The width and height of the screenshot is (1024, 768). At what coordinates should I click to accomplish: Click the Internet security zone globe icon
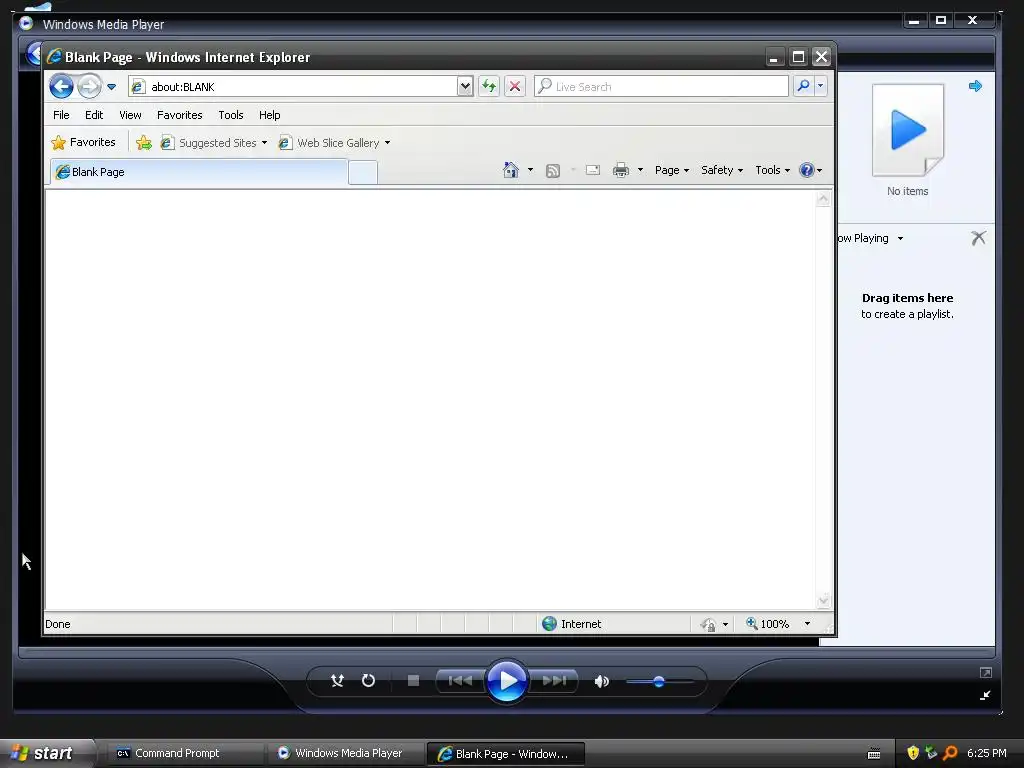point(549,624)
